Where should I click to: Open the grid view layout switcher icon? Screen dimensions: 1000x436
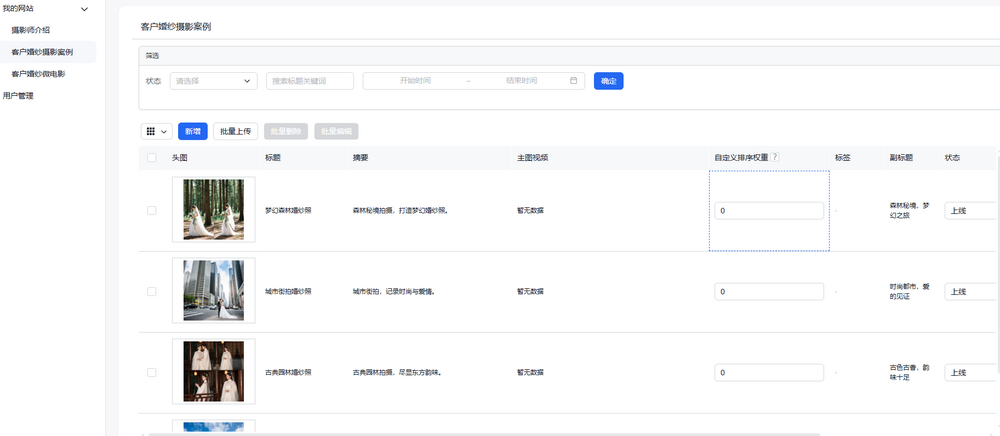(156, 131)
